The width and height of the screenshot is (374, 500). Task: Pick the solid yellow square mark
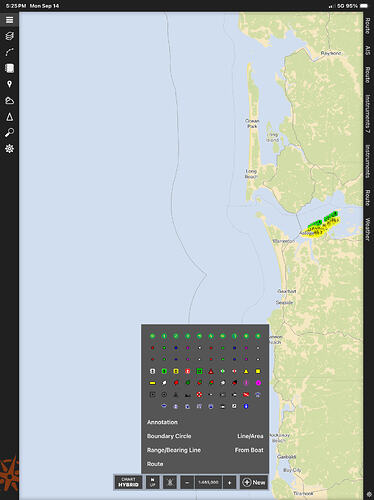[x=258, y=371]
